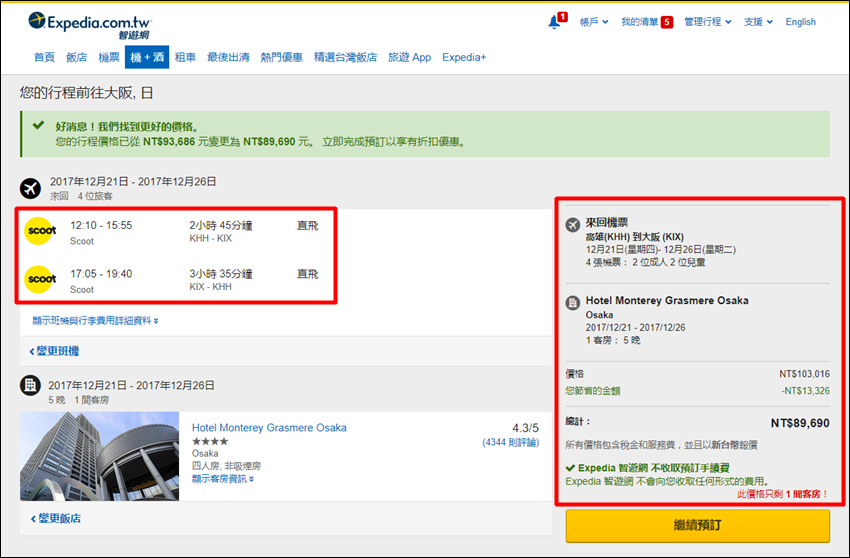Viewport: 850px width, 558px height.
Task: Click the airplane icon beside flight dates
Action: (x=30, y=189)
